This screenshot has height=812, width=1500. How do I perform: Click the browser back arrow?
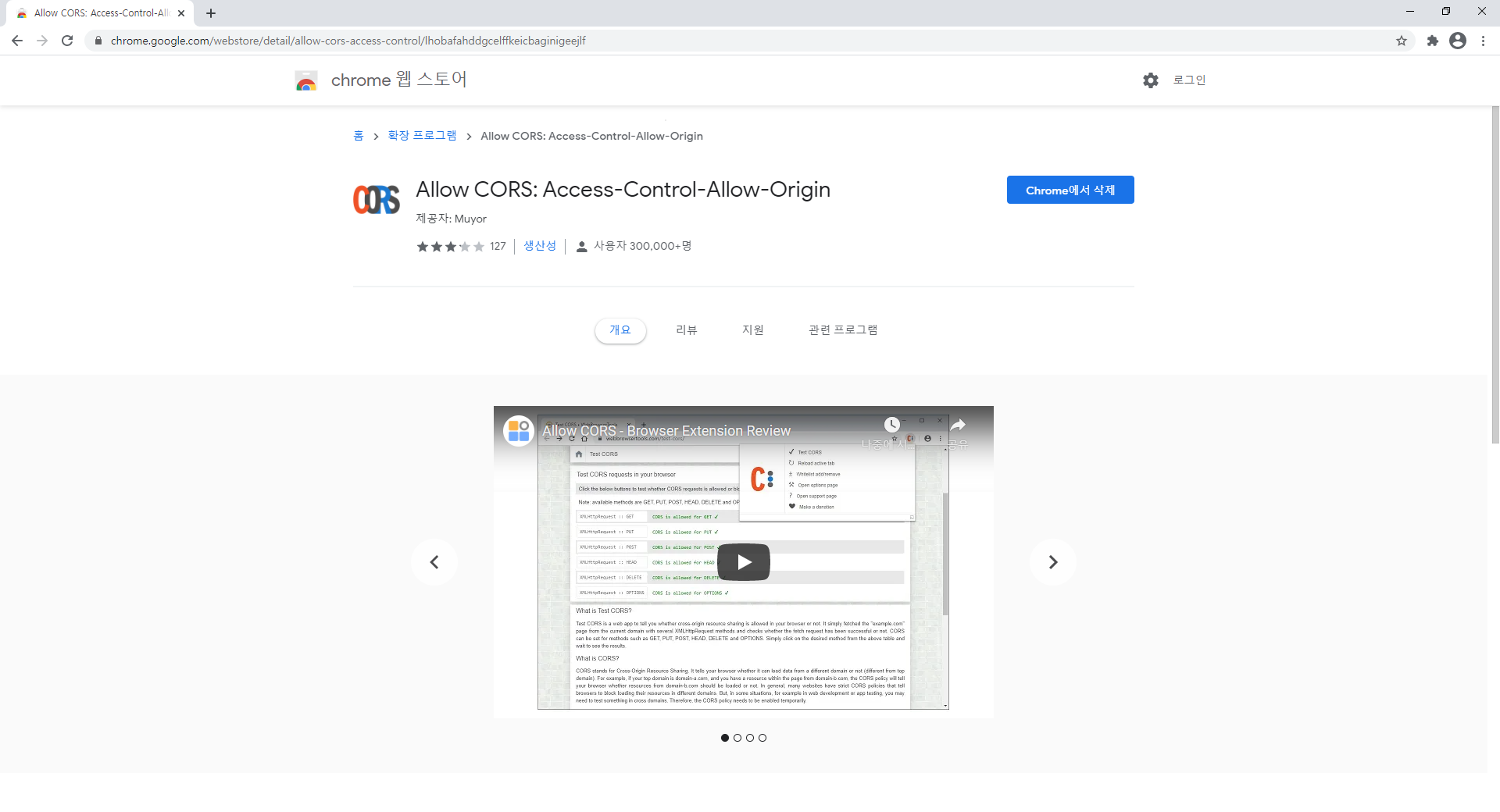point(17,41)
